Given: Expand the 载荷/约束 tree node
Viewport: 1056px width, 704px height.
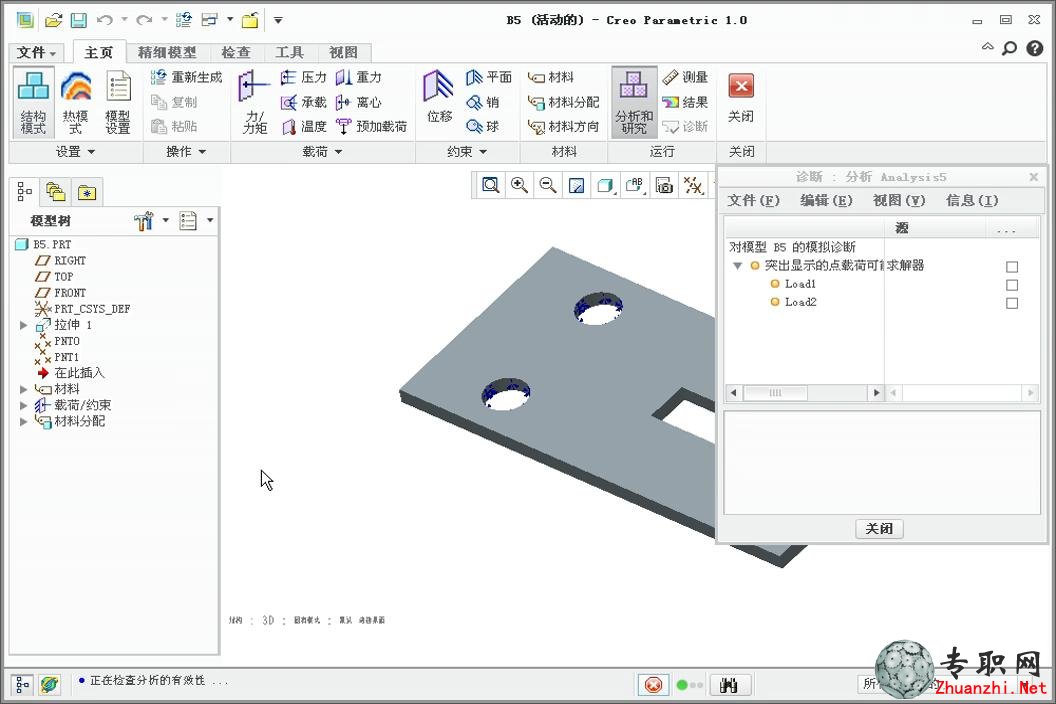Looking at the screenshot, I should tap(24, 406).
